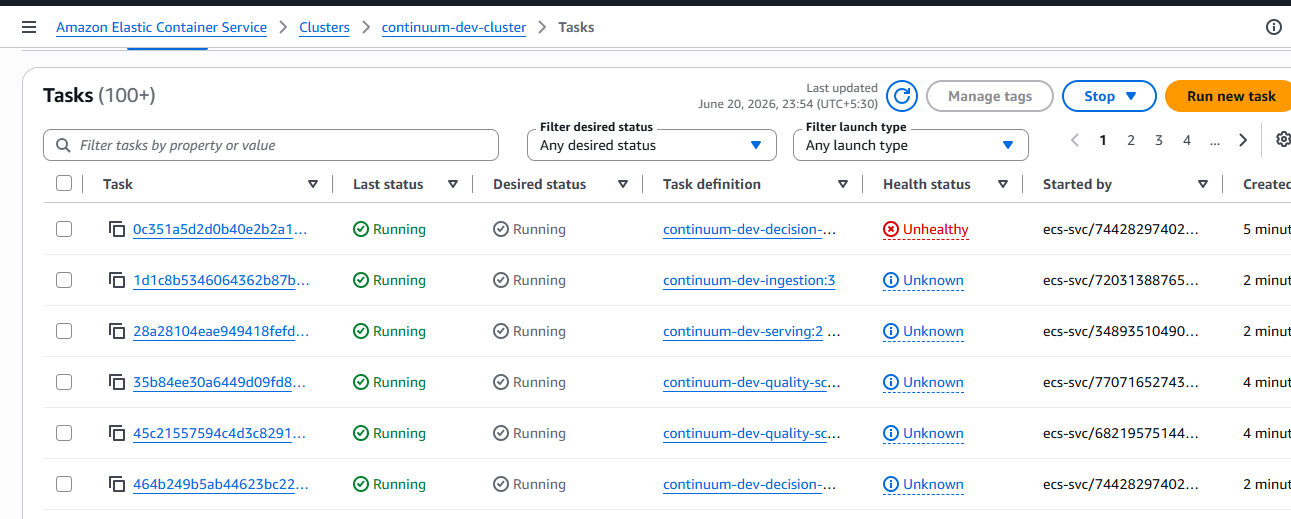Click the info icon in the top-right
The height and width of the screenshot is (519, 1291).
click(1274, 28)
